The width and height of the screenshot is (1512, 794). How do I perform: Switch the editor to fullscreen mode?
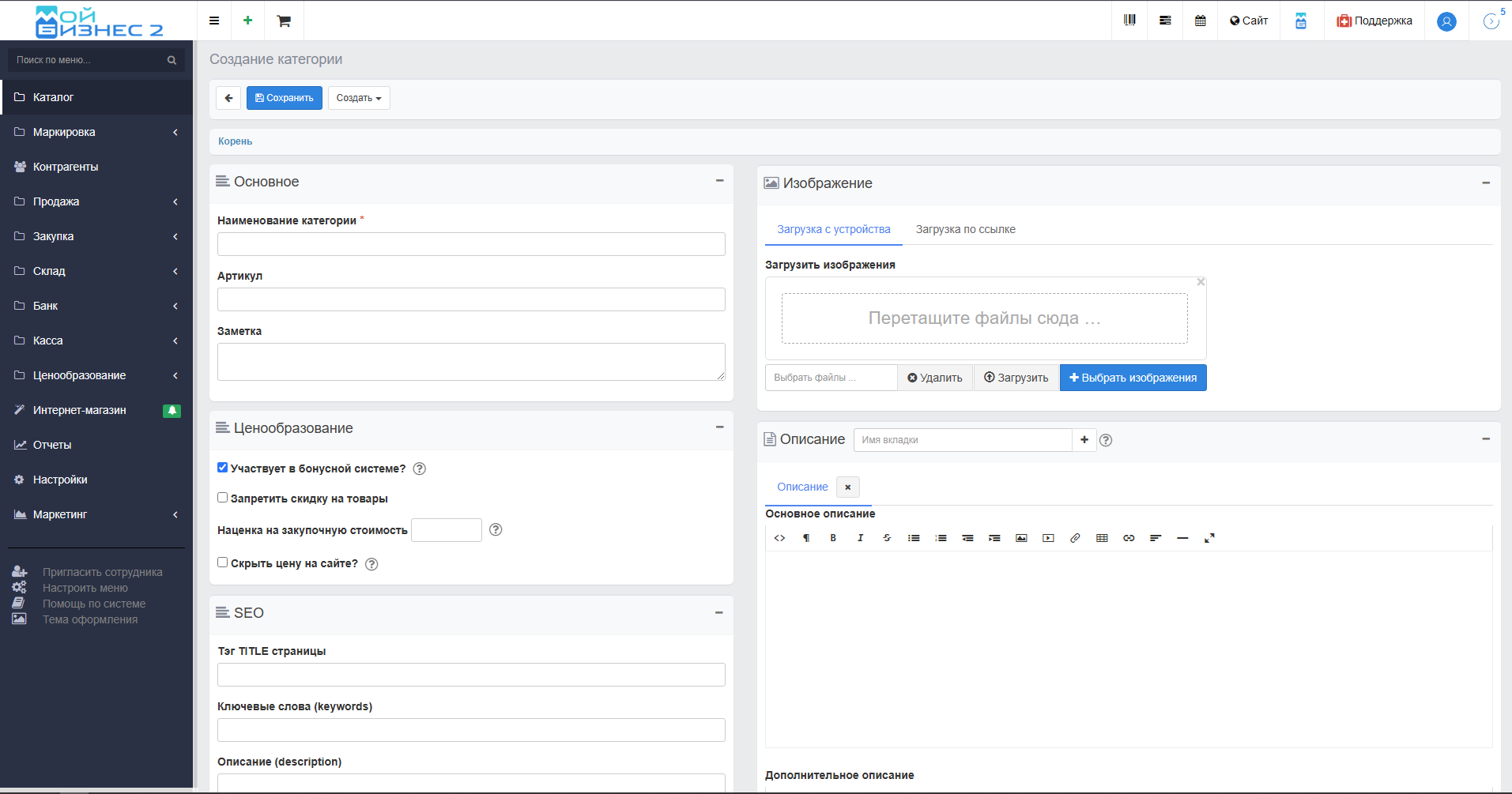point(1209,538)
